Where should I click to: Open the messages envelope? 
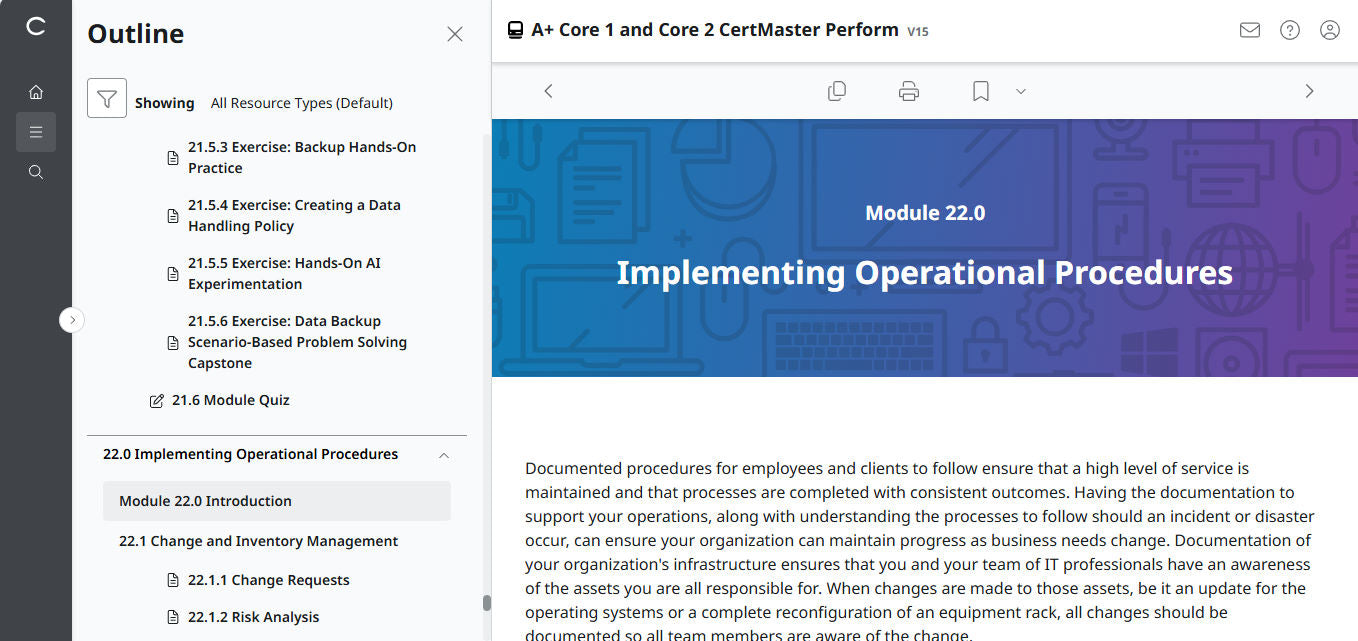[x=1249, y=30]
